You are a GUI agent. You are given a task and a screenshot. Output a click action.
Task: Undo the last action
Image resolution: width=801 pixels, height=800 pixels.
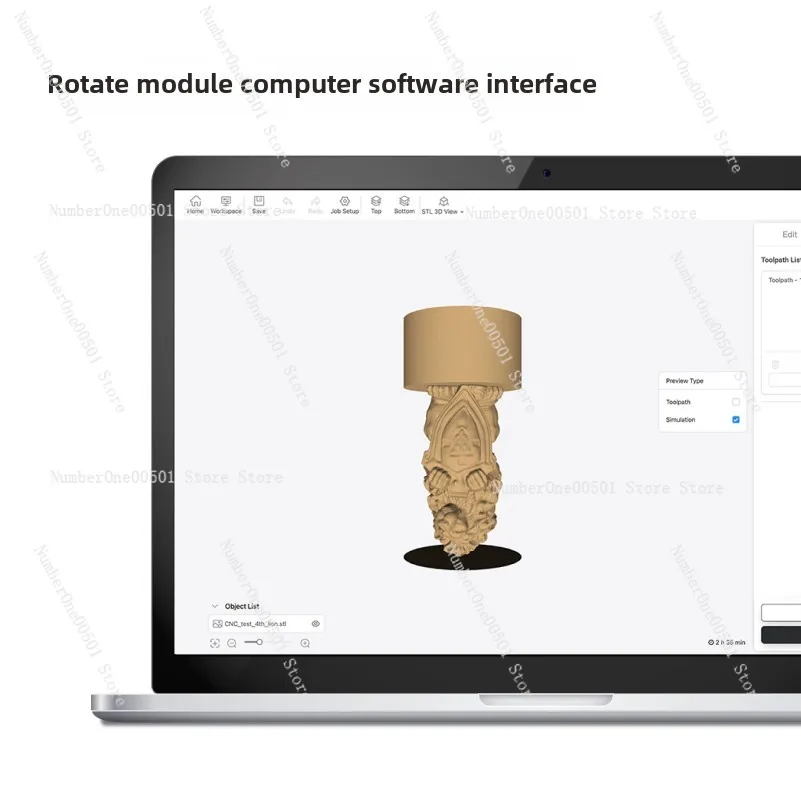[288, 205]
